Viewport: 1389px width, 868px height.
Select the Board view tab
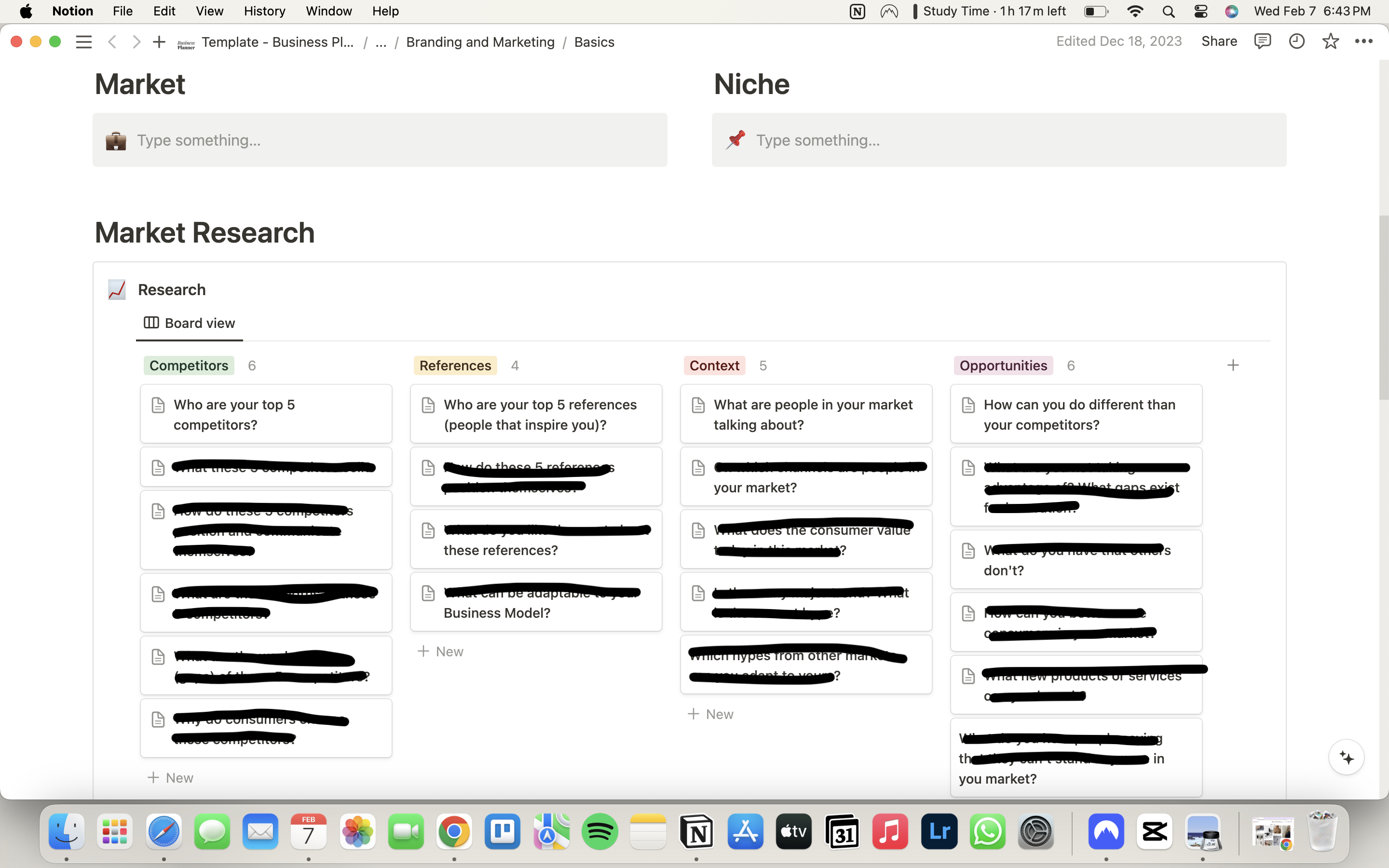click(190, 323)
